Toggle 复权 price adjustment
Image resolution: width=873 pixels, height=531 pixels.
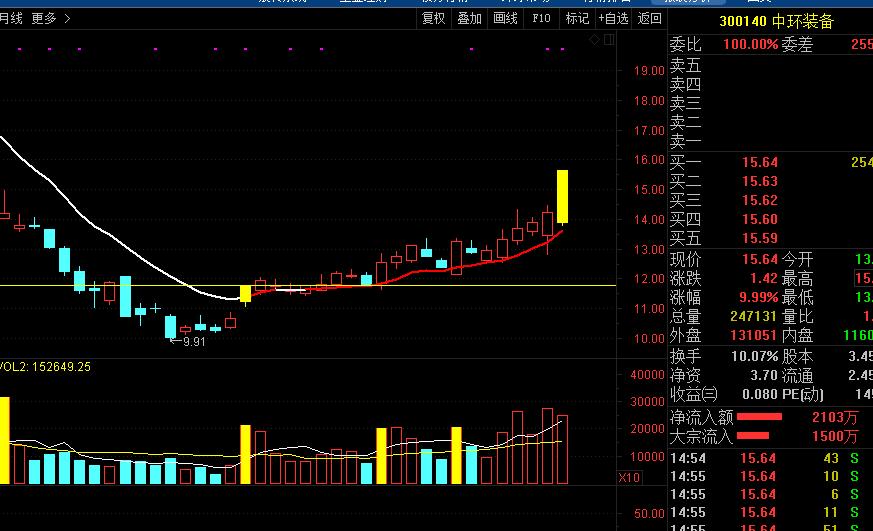click(433, 18)
